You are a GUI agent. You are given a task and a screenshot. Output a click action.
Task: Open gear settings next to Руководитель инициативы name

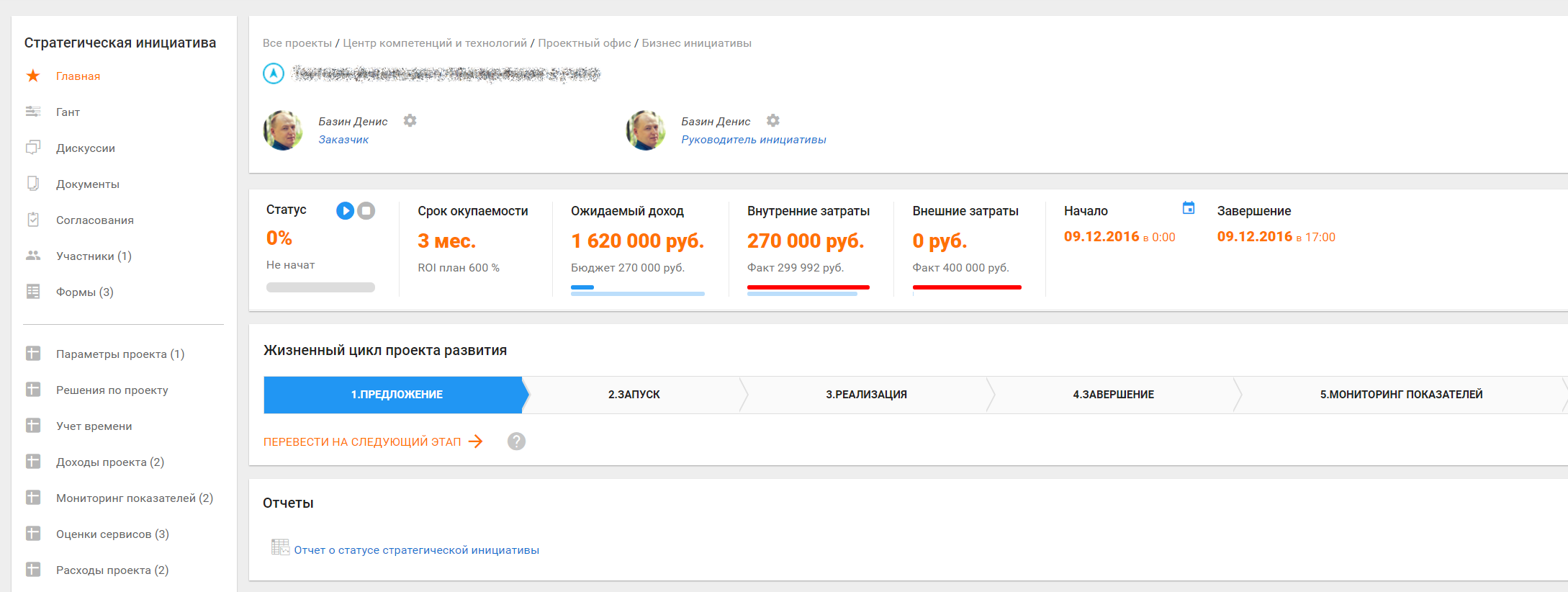point(773,120)
